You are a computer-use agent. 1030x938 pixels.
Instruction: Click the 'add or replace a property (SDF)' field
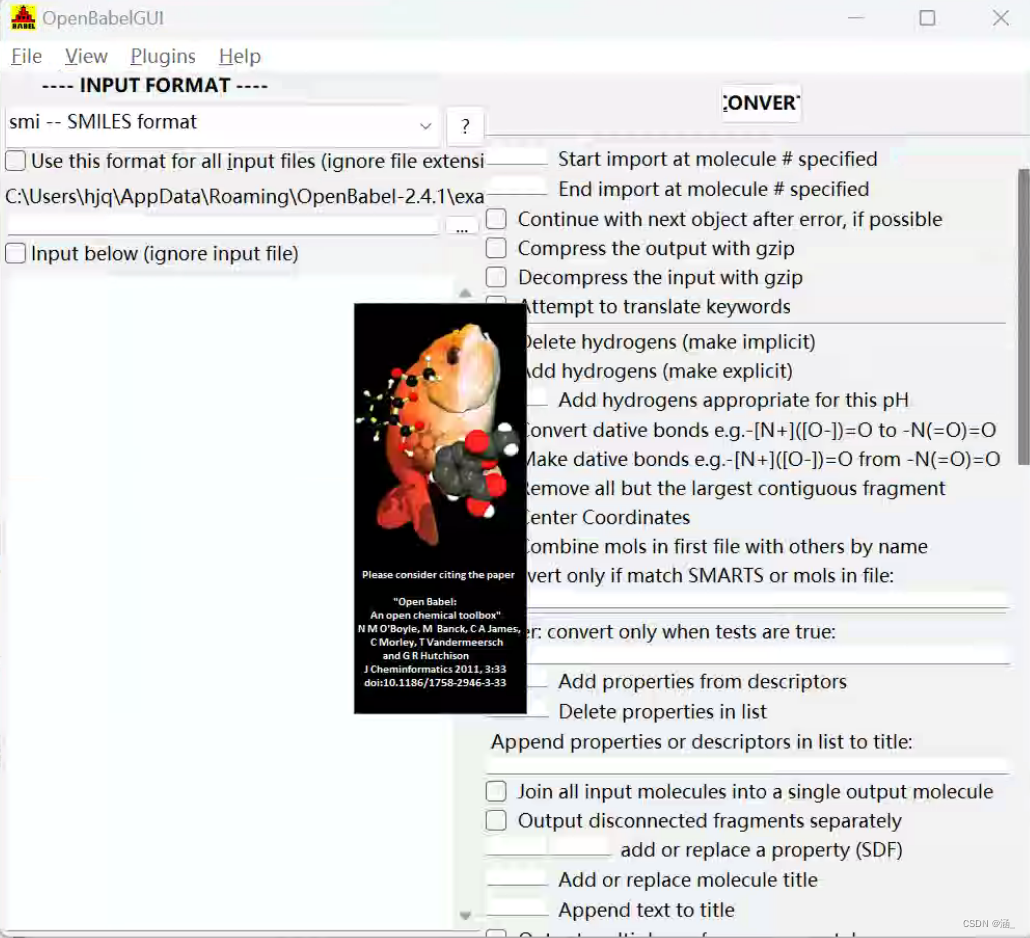click(549, 848)
